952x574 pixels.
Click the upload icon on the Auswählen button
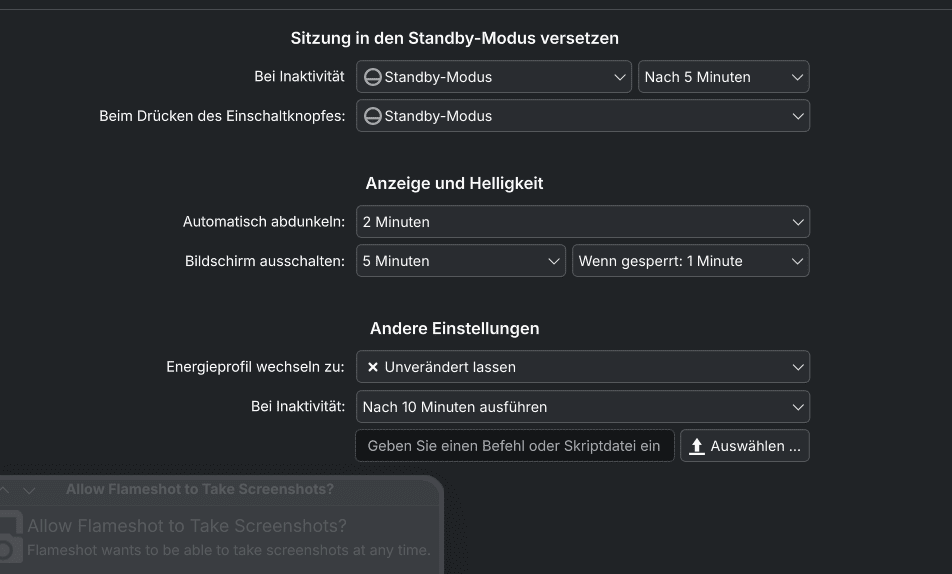697,446
